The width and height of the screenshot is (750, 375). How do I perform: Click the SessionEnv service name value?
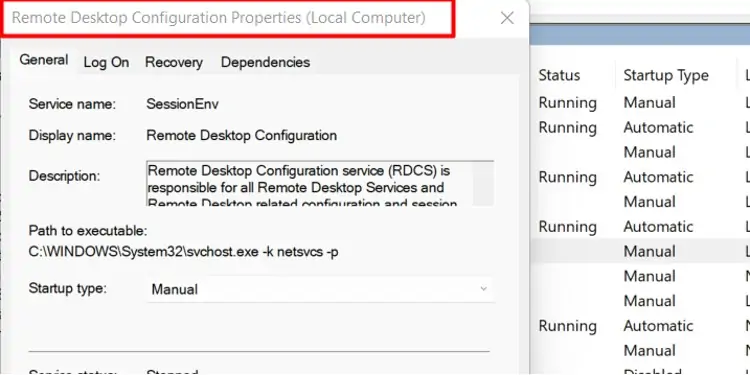pos(182,104)
